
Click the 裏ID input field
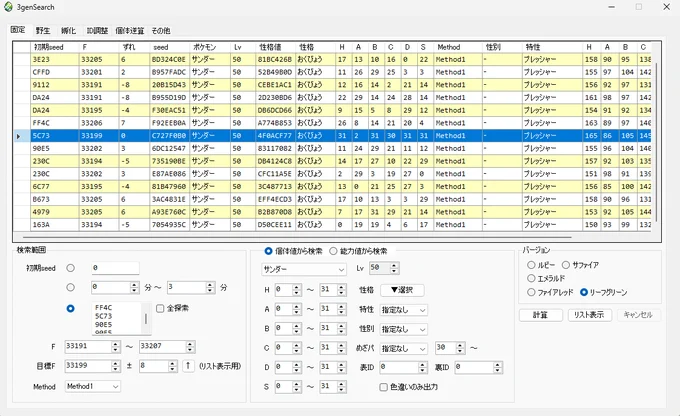click(479, 367)
